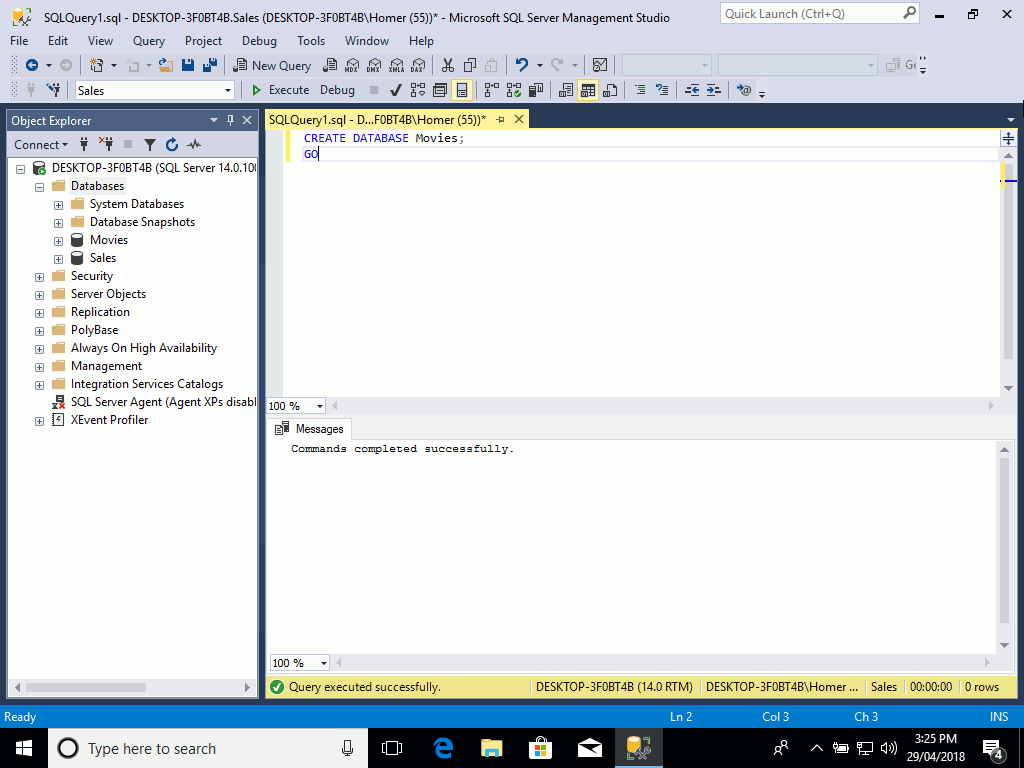Select the Movies database in tree
Image resolution: width=1024 pixels, height=768 pixels.
[x=109, y=240]
